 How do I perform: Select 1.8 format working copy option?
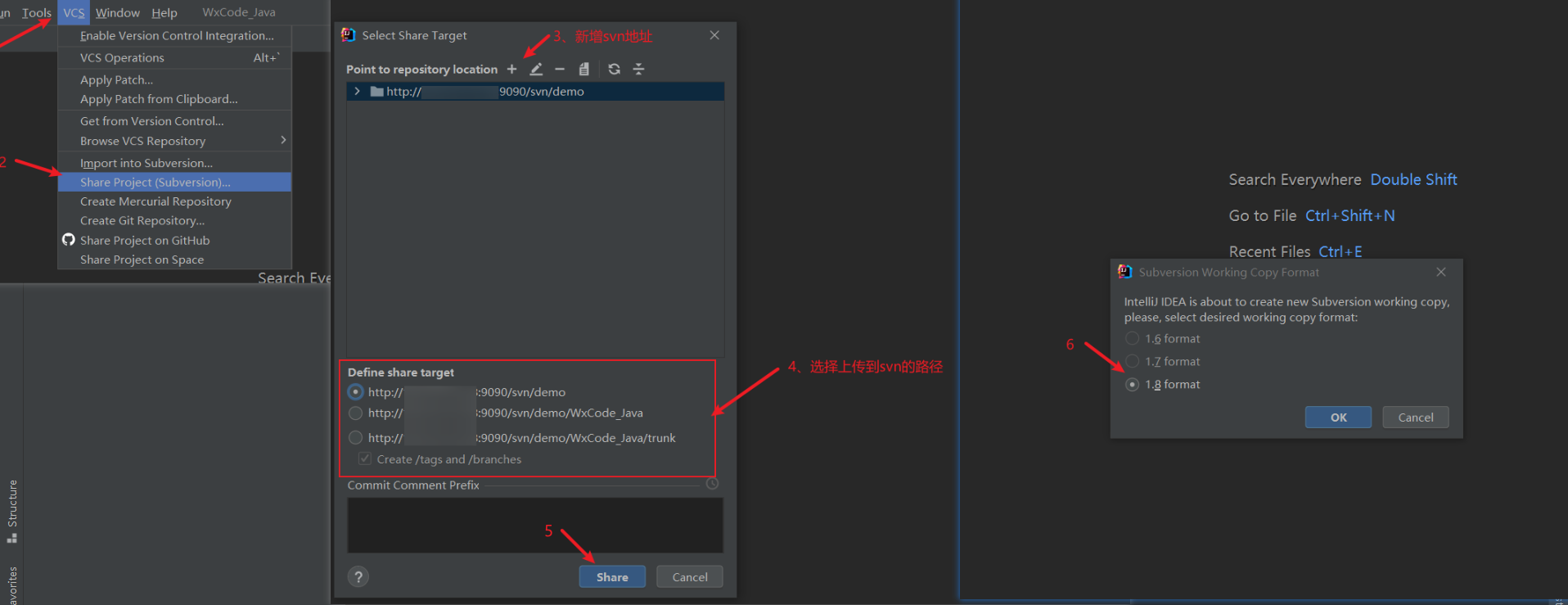1133,385
